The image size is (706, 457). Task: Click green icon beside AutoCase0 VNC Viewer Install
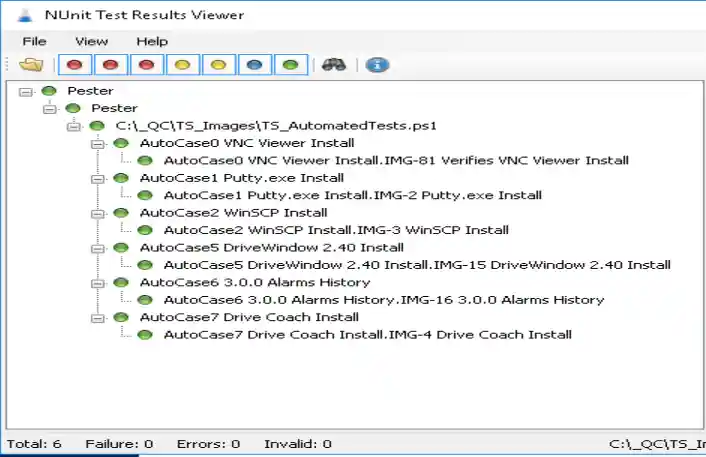point(121,143)
